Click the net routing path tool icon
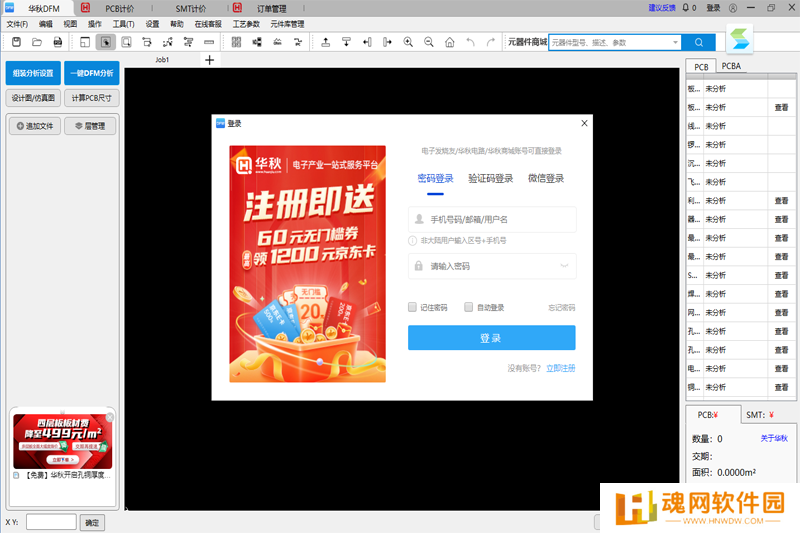The width and height of the screenshot is (800, 533). [167, 42]
